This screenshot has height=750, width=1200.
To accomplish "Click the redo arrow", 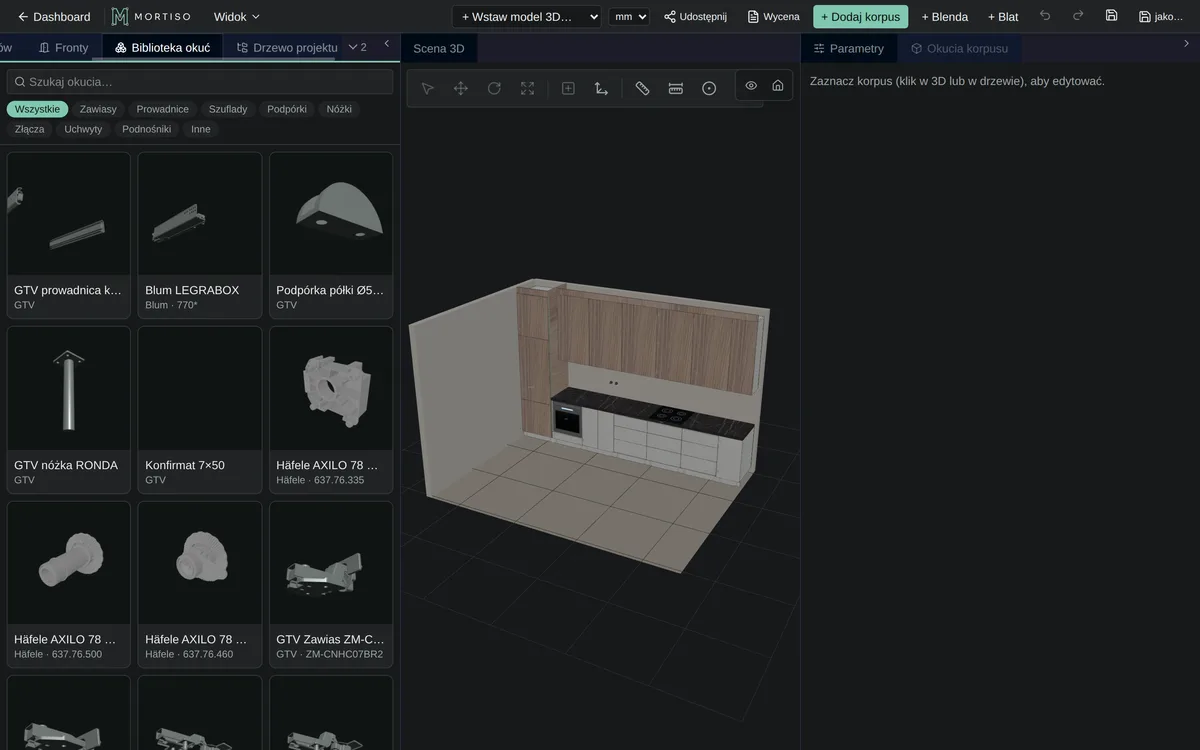I will pyautogui.click(x=1078, y=16).
